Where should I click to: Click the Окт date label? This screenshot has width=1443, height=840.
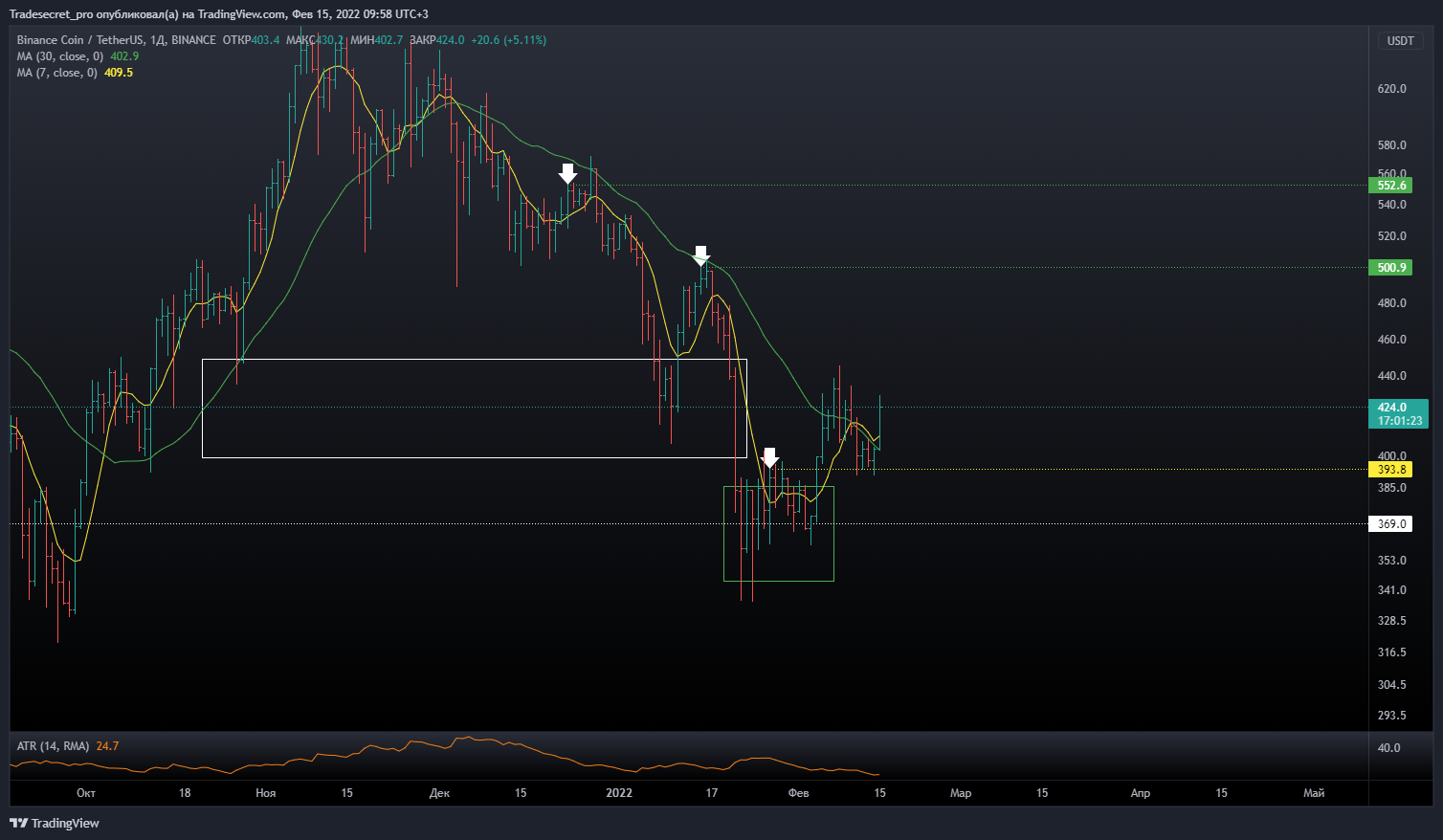[86, 793]
